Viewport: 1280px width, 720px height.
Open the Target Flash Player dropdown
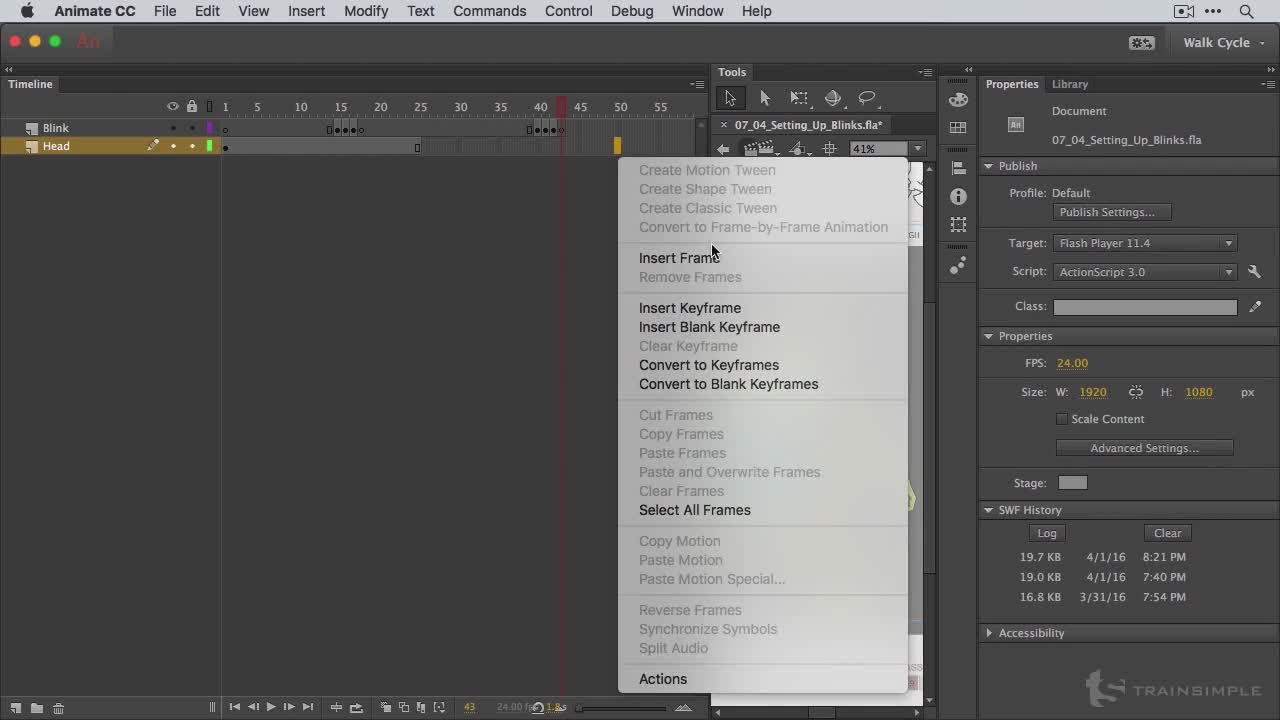tap(1146, 243)
